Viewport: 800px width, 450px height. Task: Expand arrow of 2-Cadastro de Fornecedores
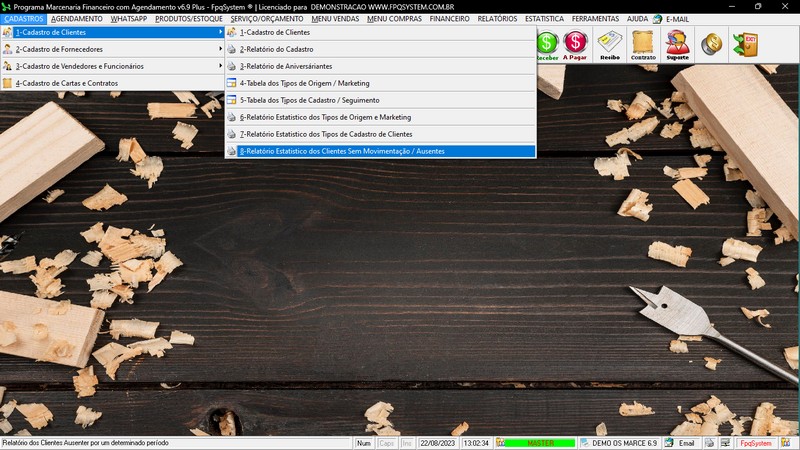coord(220,49)
